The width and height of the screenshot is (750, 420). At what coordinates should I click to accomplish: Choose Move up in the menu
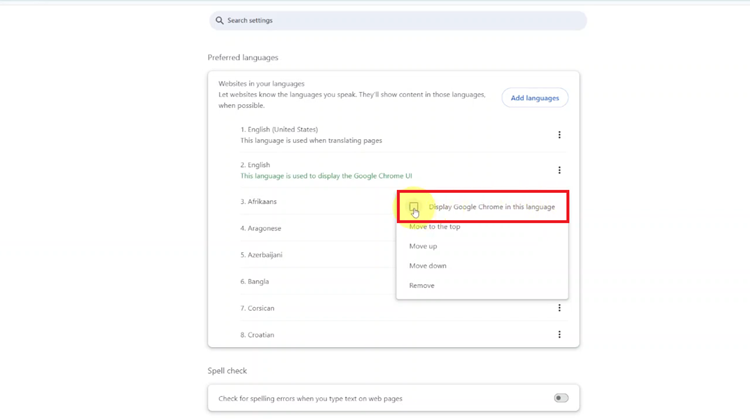(x=423, y=246)
